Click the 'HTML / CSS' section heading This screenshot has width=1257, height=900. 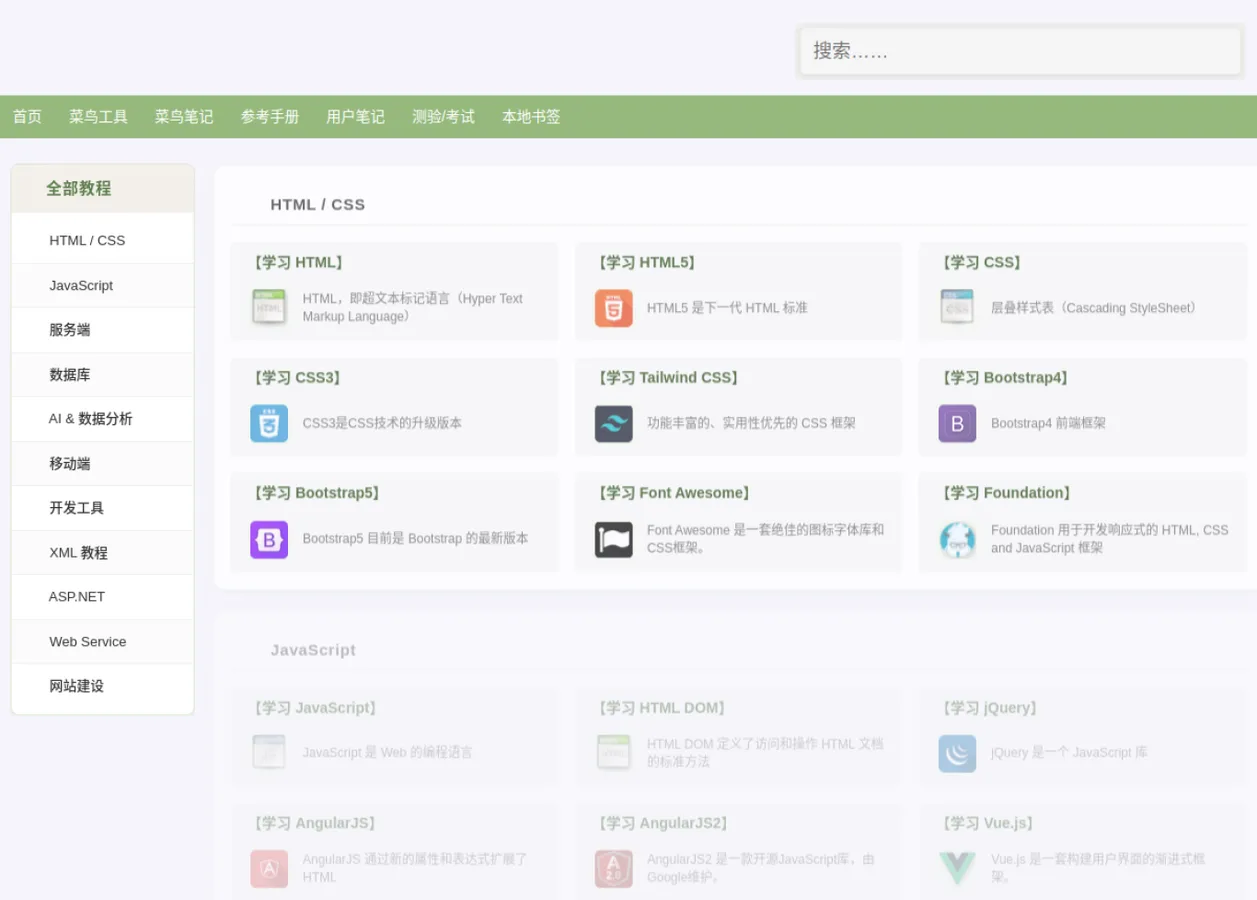[318, 205]
